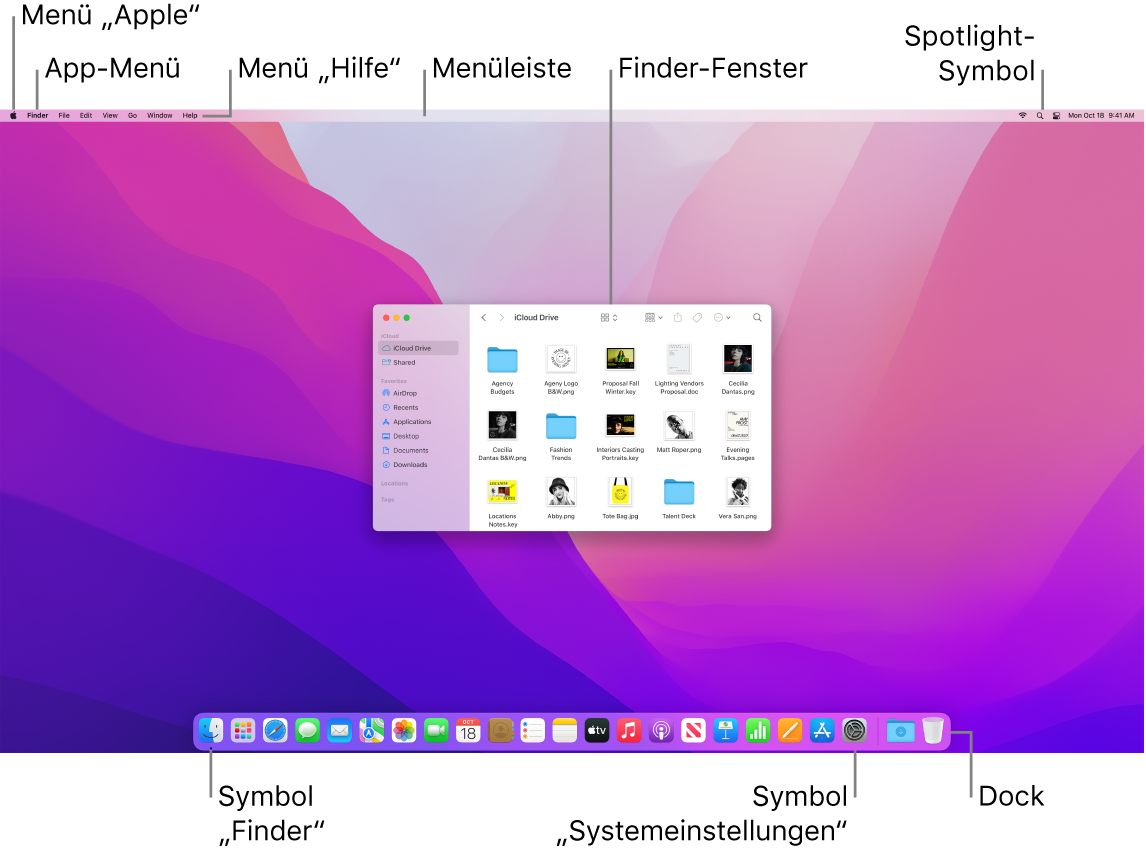
Task: Click the Spotlight search icon
Action: click(x=1039, y=115)
